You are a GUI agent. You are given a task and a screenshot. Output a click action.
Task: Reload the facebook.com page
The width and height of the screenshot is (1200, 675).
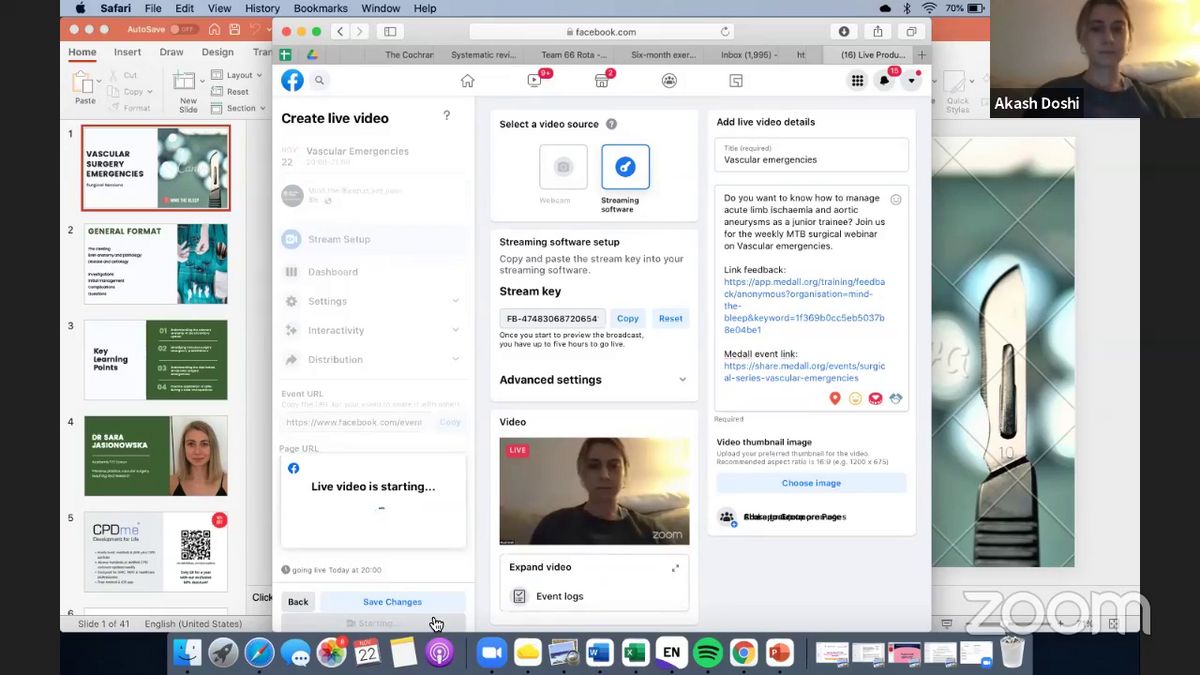coord(725,32)
